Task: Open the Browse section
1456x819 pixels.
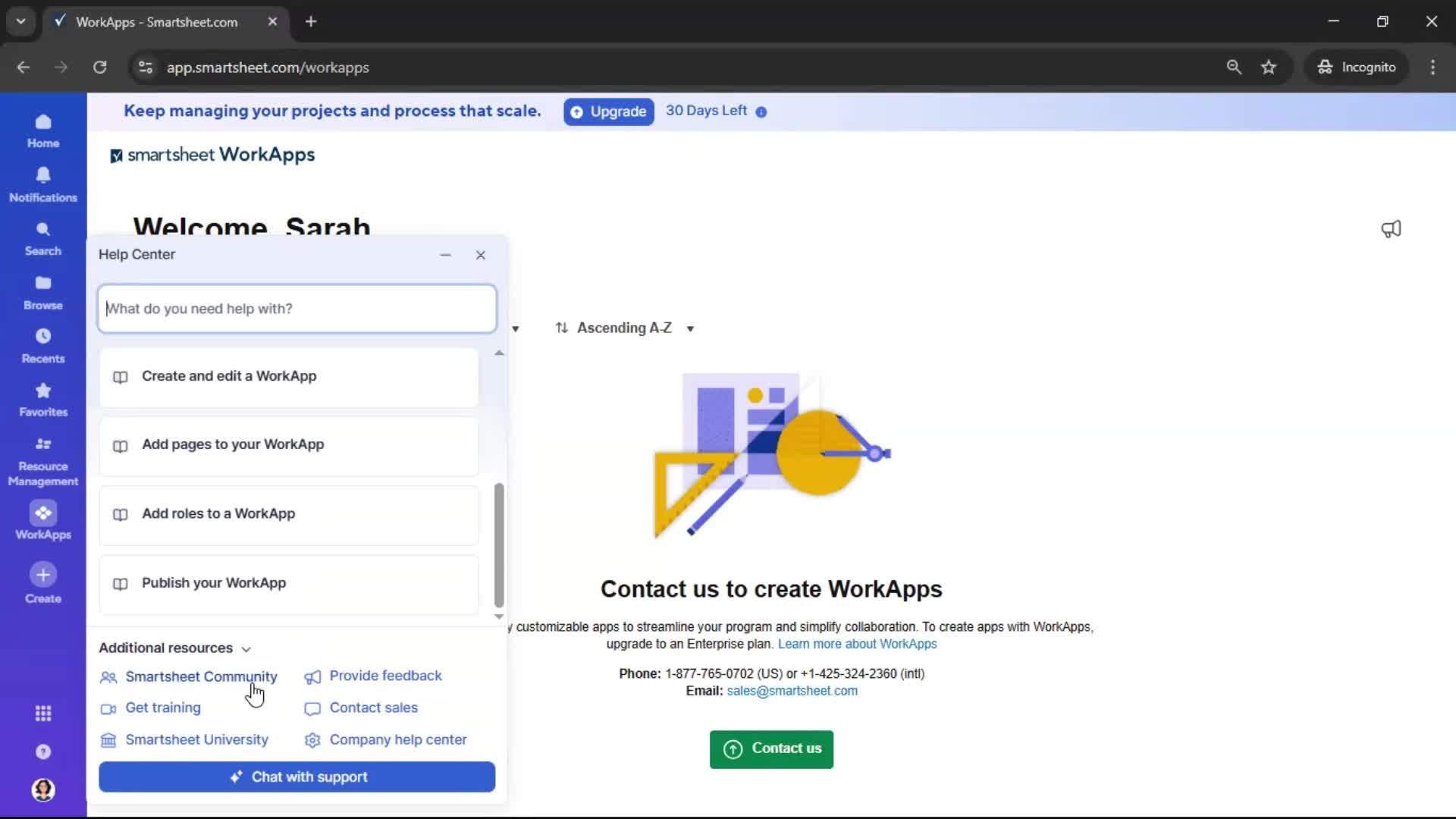Action: point(42,291)
